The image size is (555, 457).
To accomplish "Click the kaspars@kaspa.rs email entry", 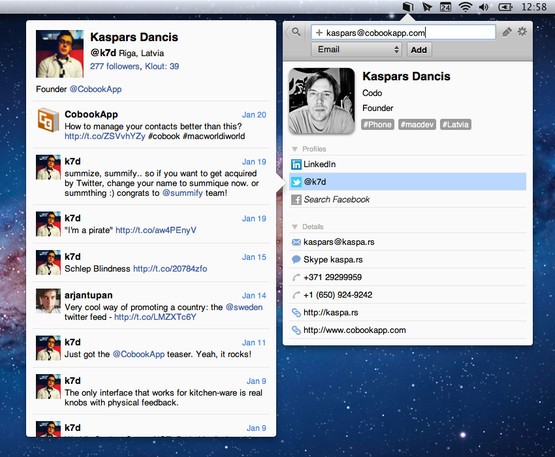I will click(408, 242).
